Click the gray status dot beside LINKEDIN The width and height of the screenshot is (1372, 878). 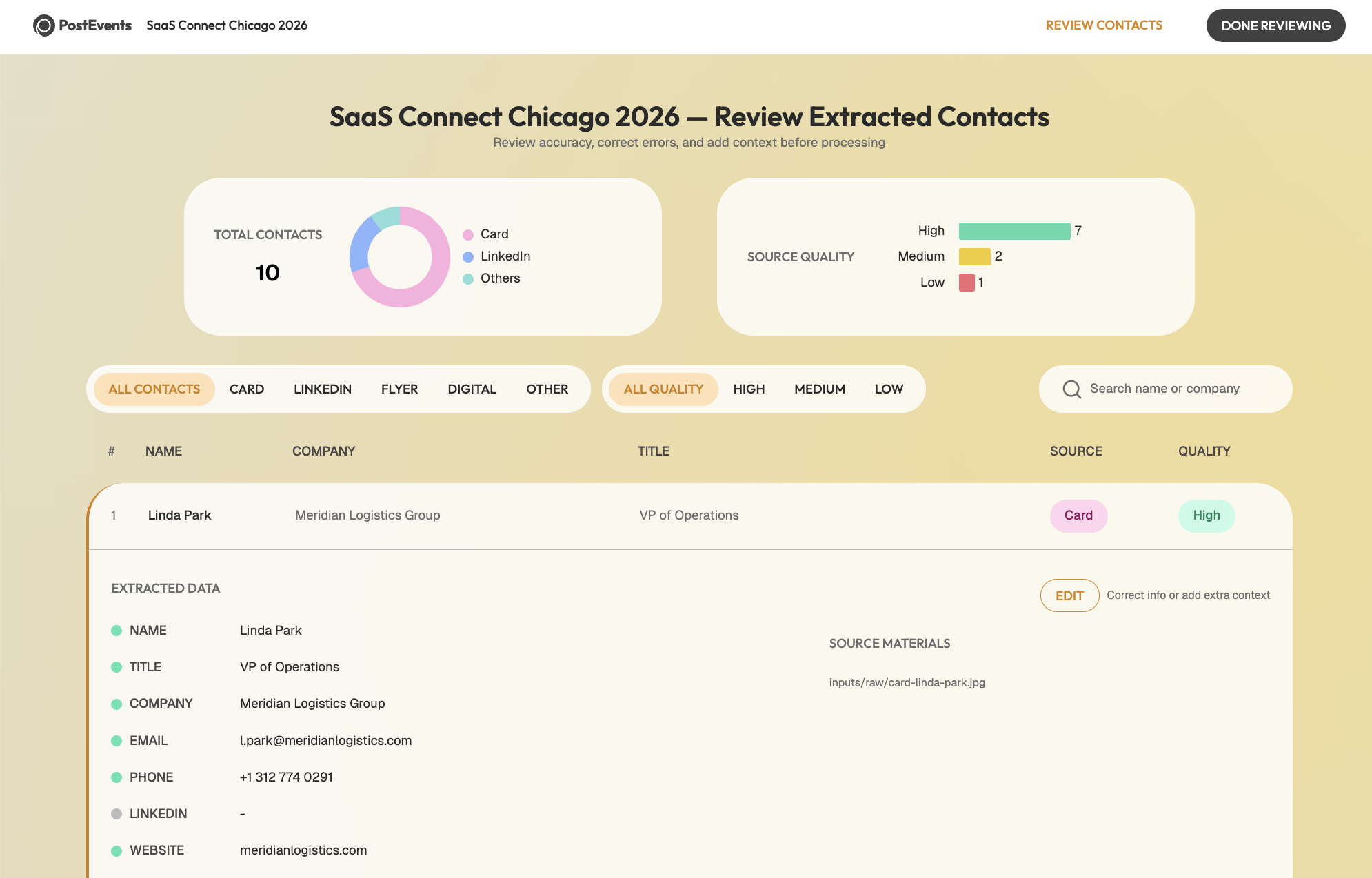[x=117, y=814]
